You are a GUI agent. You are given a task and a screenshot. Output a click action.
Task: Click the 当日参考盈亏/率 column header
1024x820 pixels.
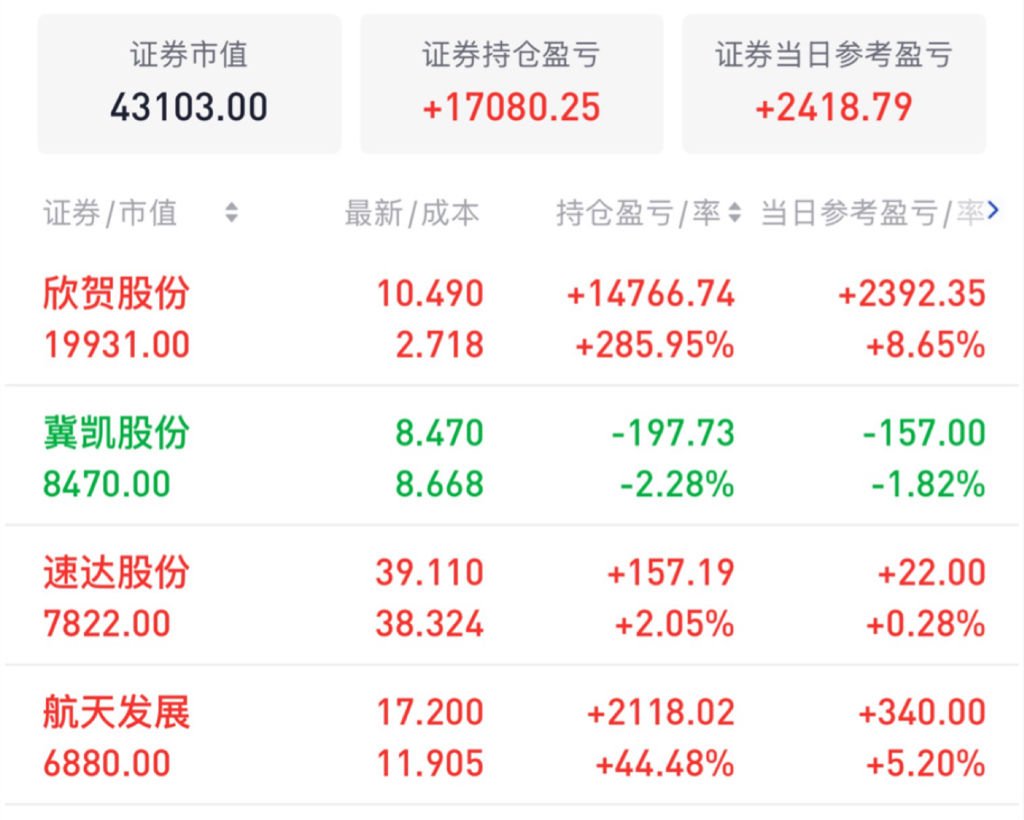870,212
